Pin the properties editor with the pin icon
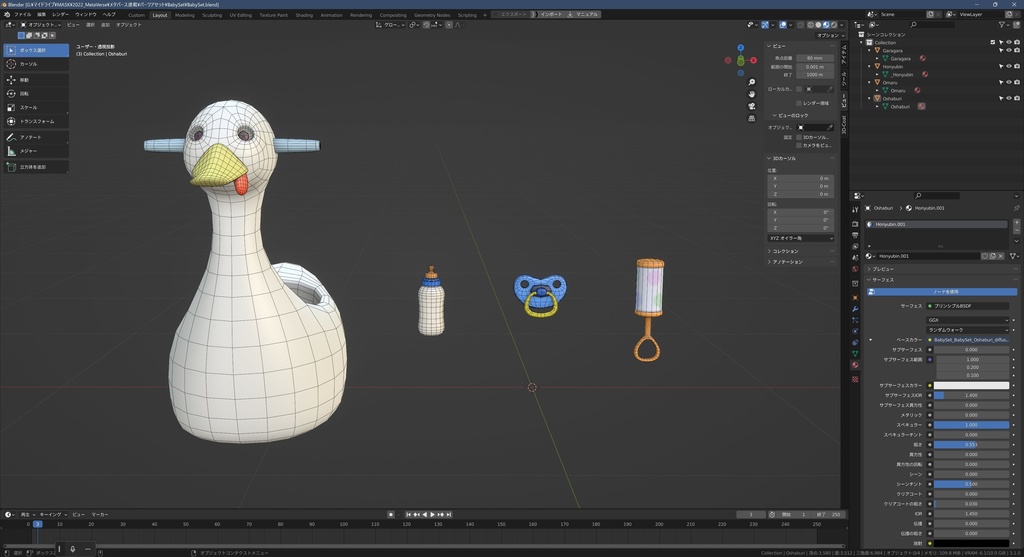The height and width of the screenshot is (557, 1024). [1016, 208]
